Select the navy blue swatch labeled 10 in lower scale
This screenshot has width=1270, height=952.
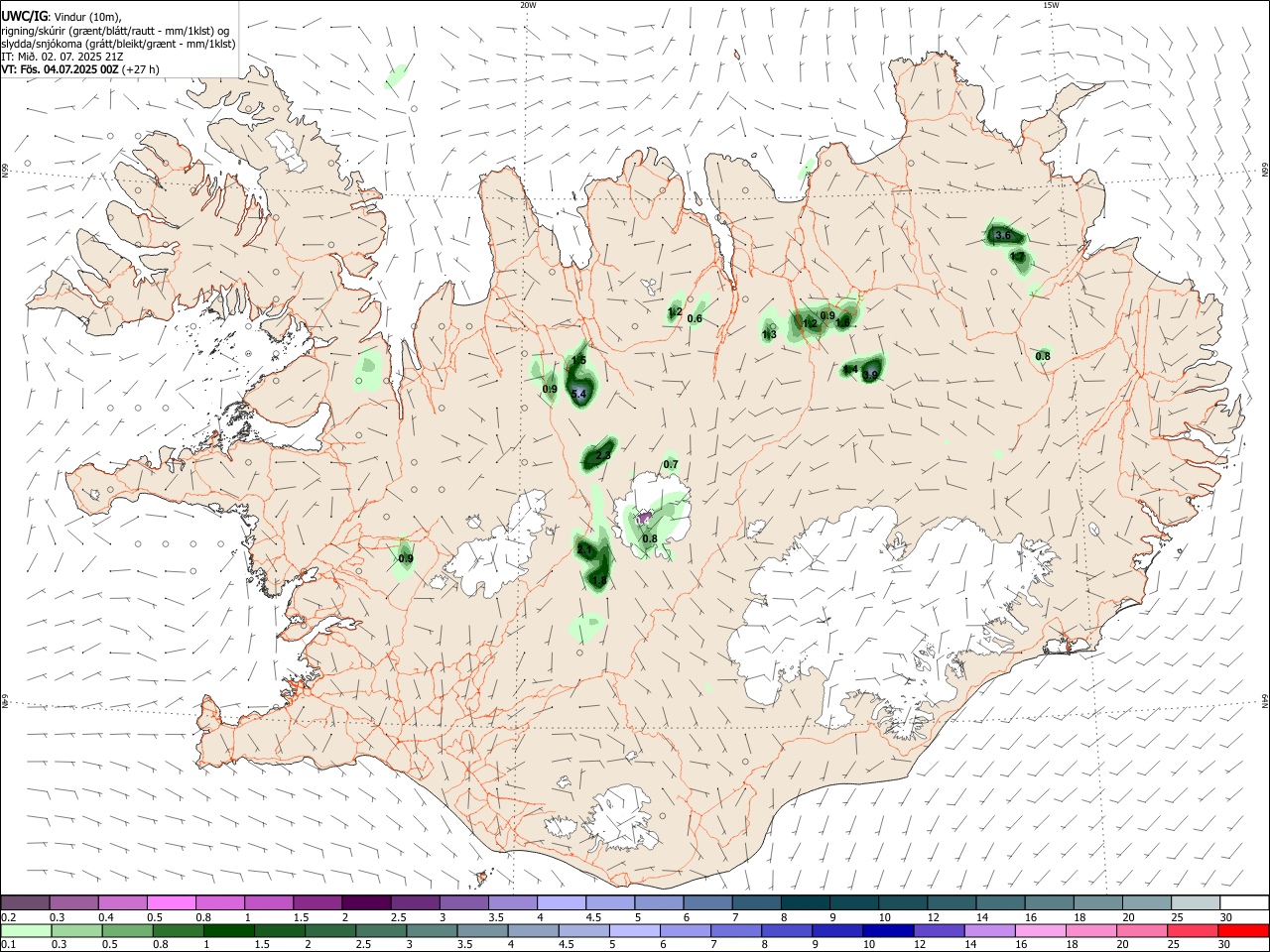click(887, 930)
